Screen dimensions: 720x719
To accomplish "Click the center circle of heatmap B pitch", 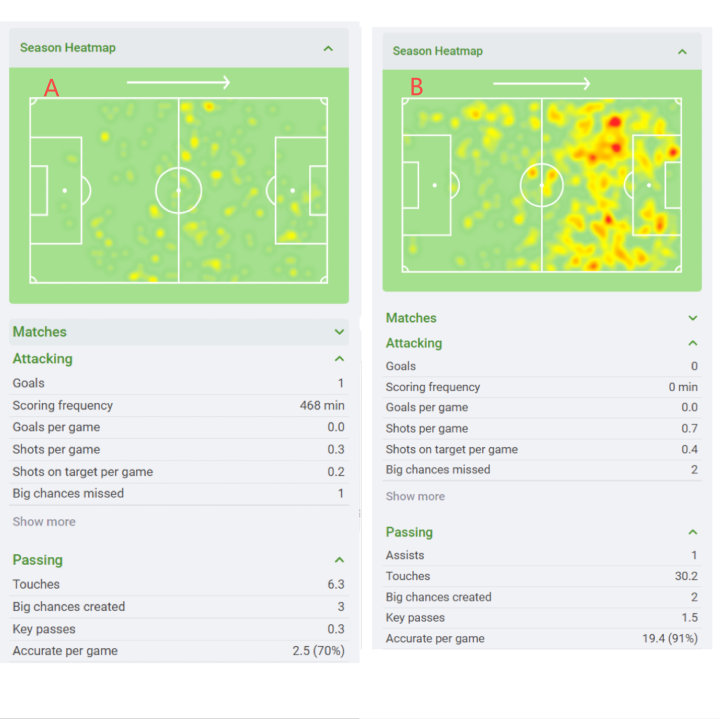I will click(542, 185).
